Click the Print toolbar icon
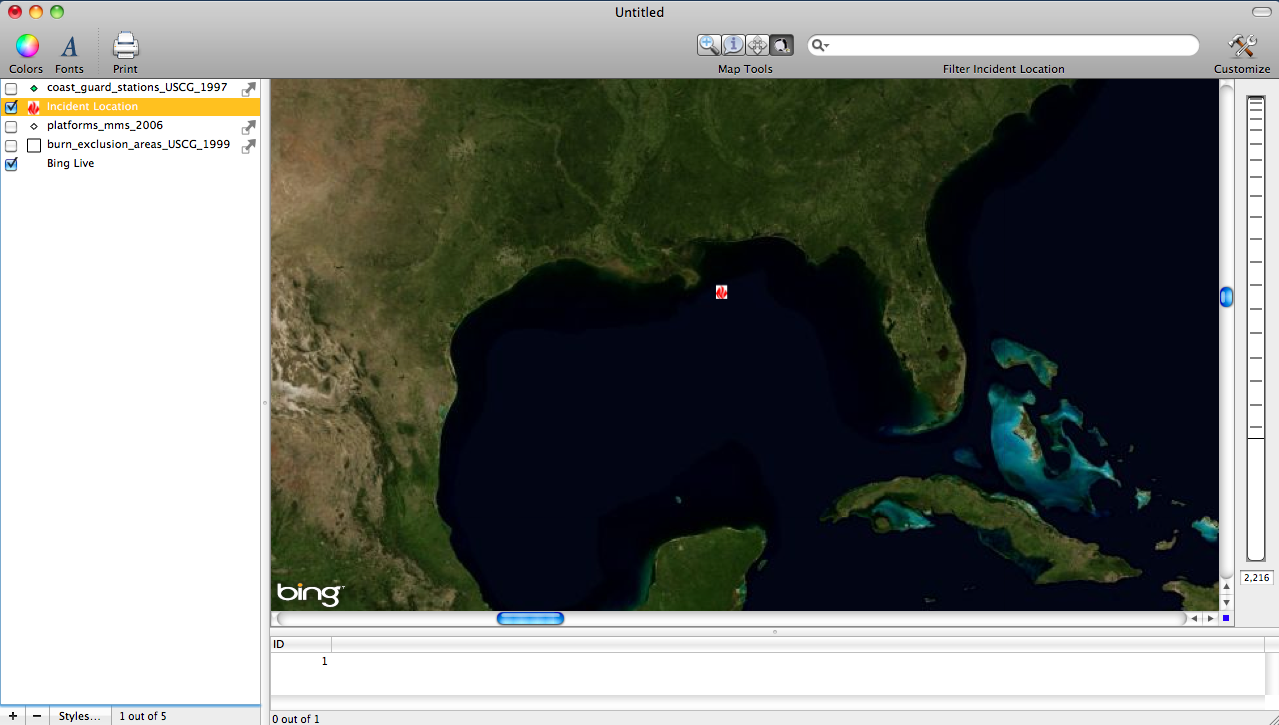This screenshot has width=1279, height=725. 125,46
